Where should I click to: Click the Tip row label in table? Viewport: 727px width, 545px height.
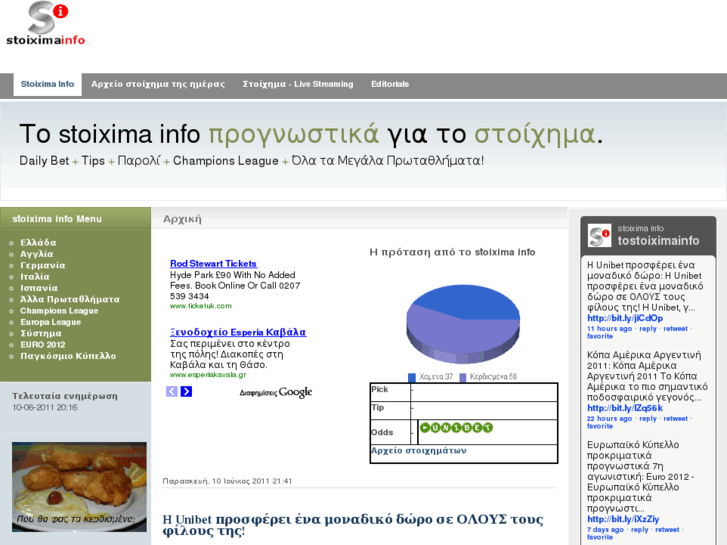click(x=377, y=407)
